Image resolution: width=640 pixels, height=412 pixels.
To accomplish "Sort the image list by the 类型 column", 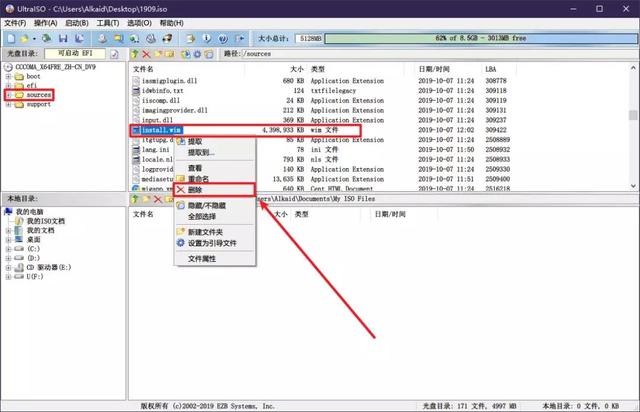I will [x=355, y=69].
